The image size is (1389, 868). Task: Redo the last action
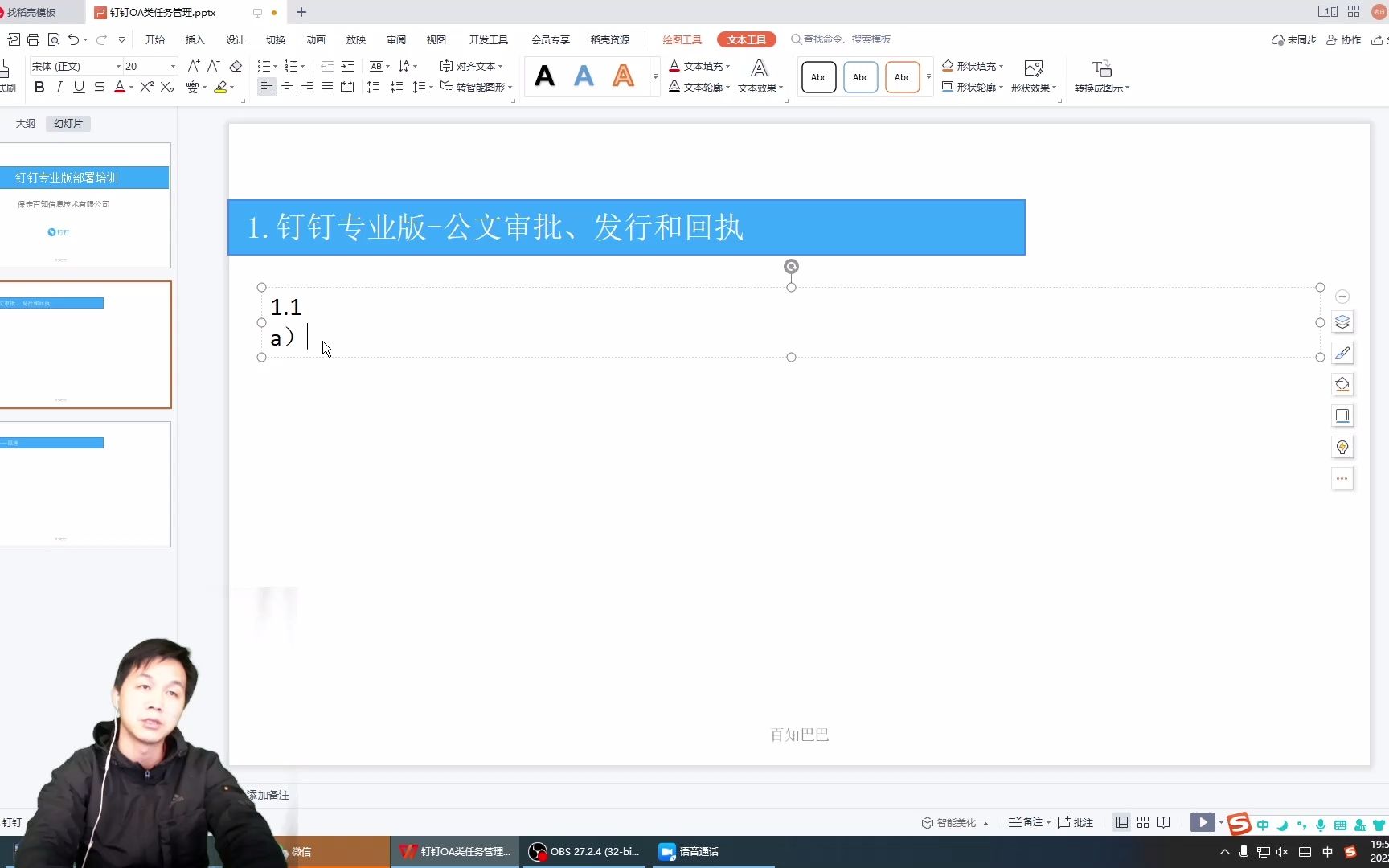pos(101,39)
